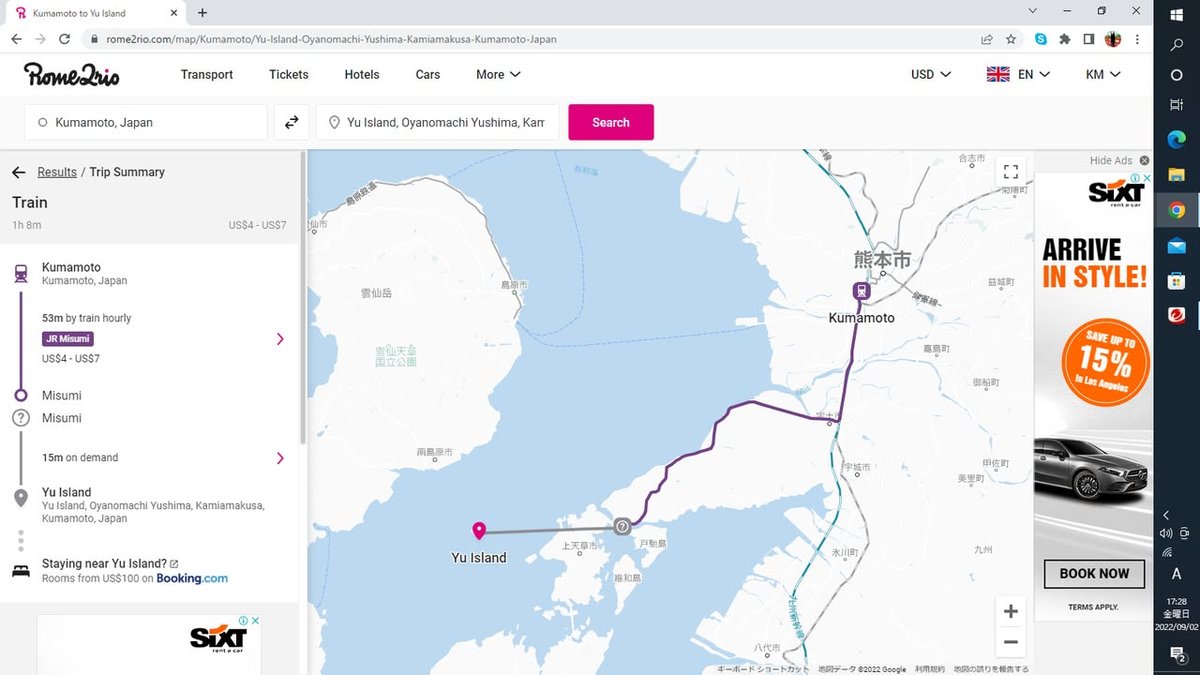This screenshot has height=675, width=1200.
Task: Open the KM distance unit dropdown
Action: (1102, 74)
